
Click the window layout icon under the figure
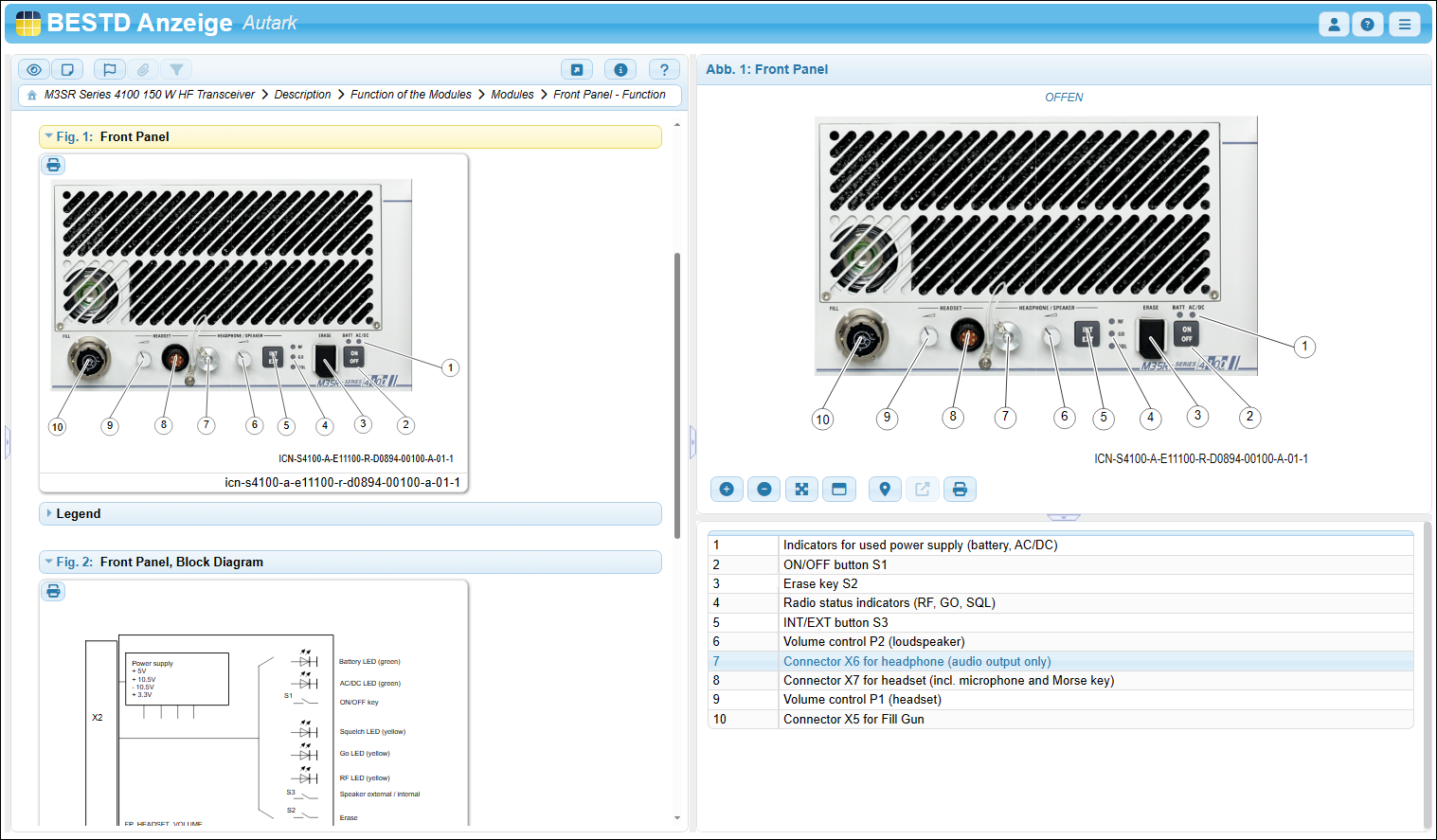839,490
